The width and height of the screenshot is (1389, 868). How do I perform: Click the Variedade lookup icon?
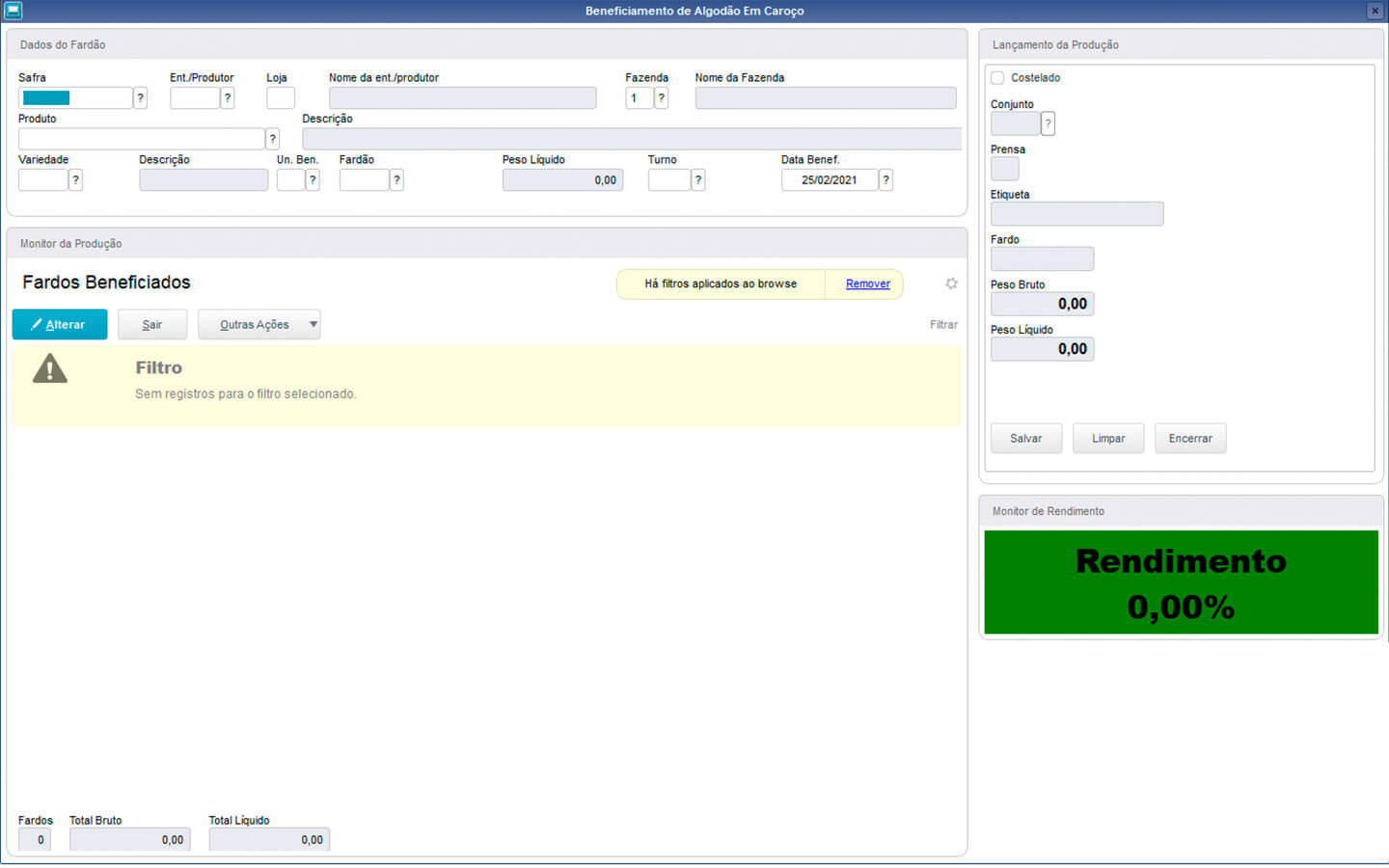click(75, 179)
